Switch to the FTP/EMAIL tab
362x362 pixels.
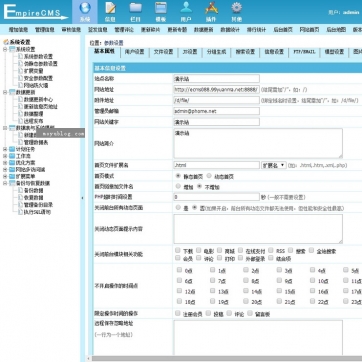(304, 52)
